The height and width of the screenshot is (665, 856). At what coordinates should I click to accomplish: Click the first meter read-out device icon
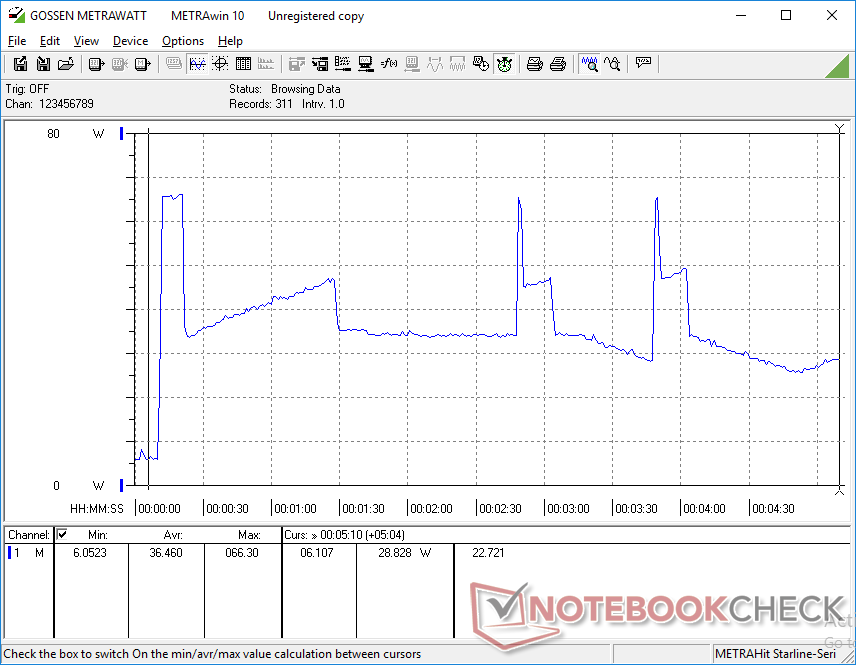tap(96, 64)
